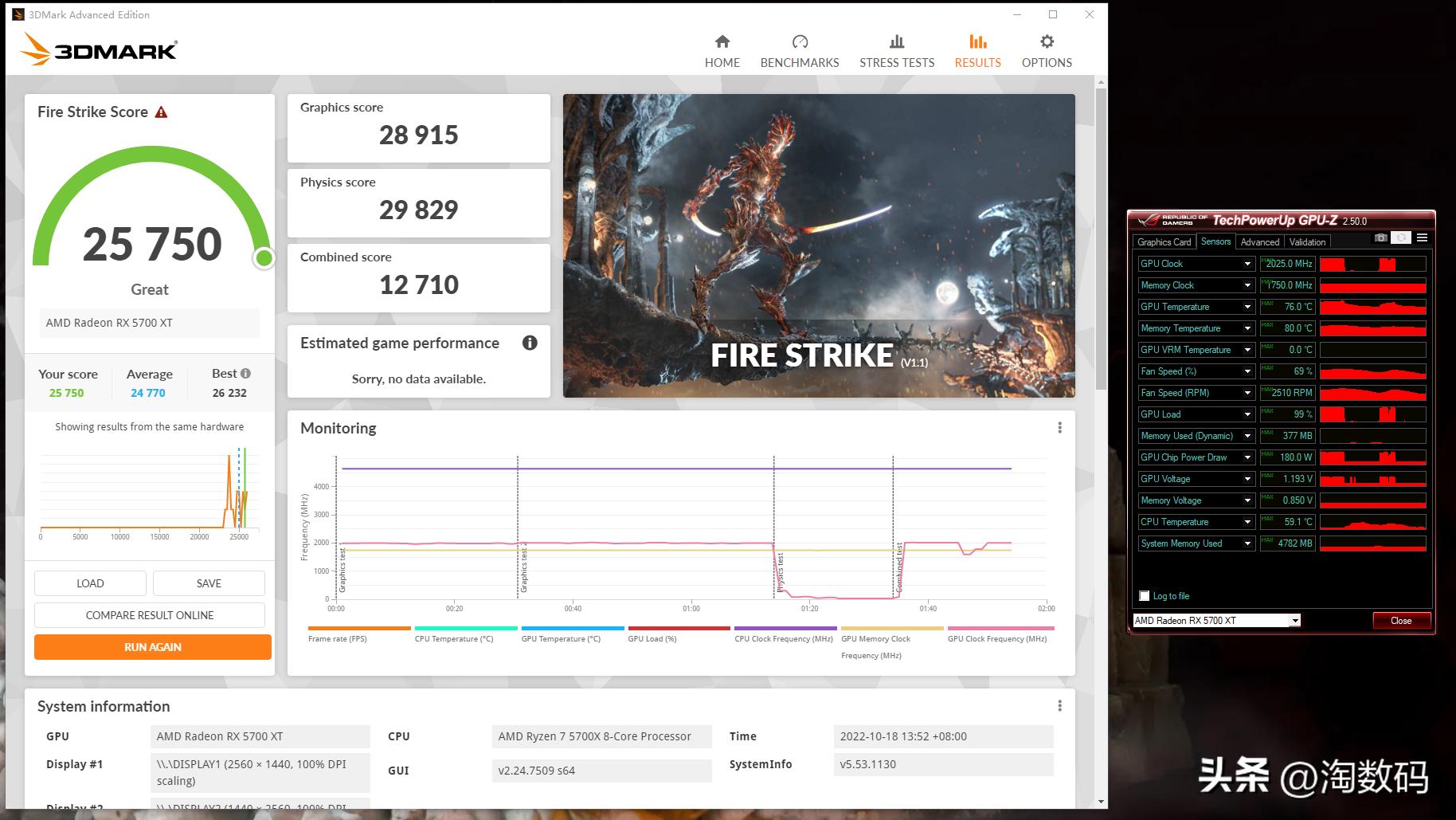
Task: Enable the Log to file checkbox
Action: (1145, 596)
